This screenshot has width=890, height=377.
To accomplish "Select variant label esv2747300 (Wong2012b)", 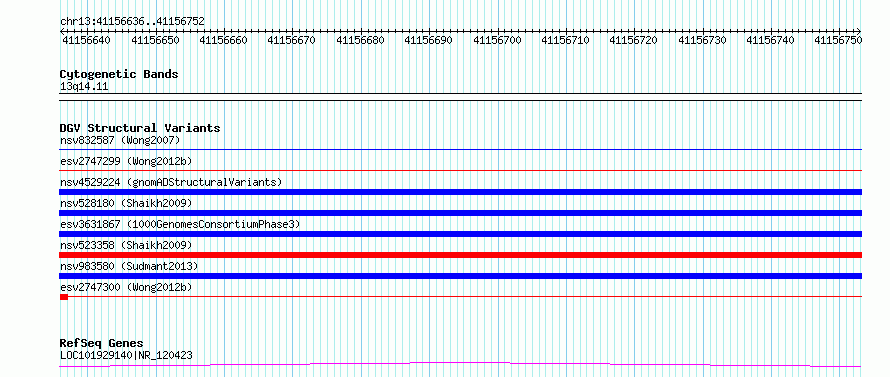I will tap(126, 288).
